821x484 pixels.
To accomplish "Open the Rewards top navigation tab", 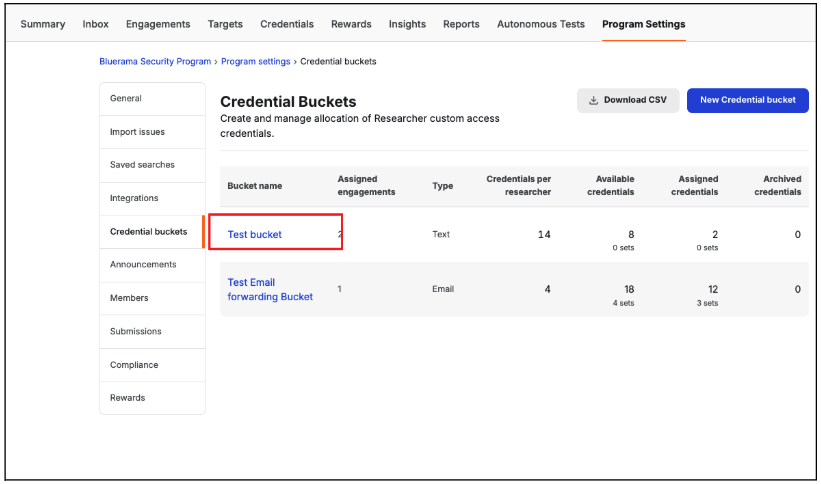I will (x=351, y=24).
